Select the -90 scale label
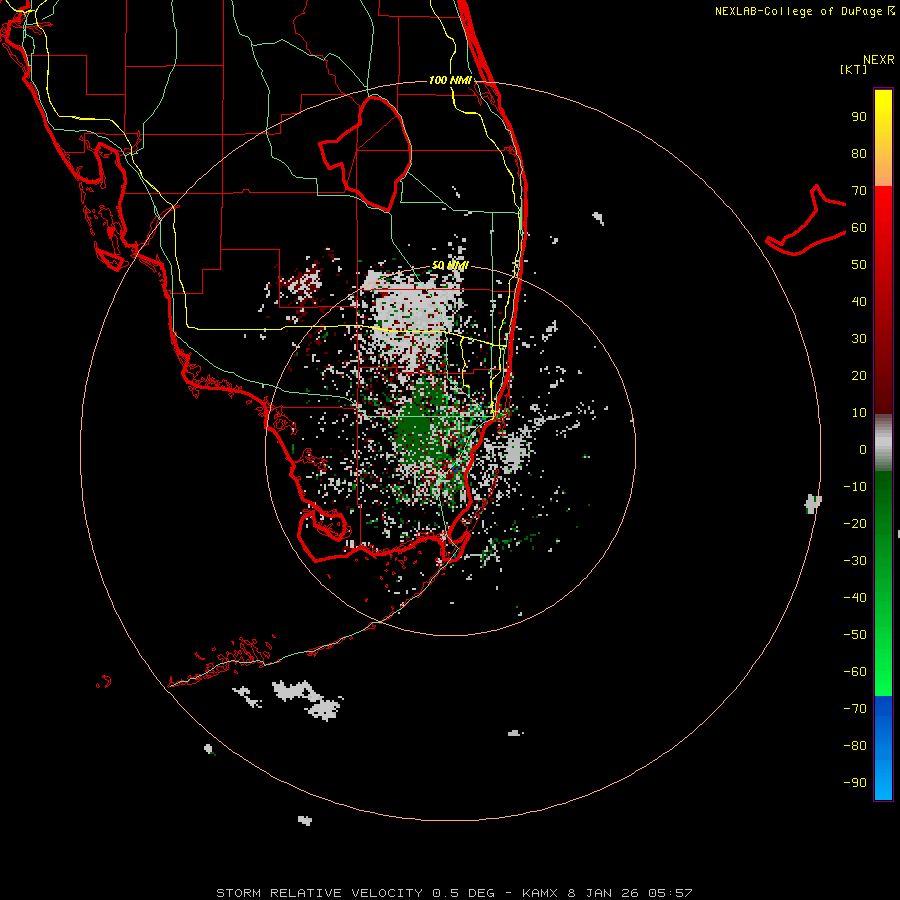This screenshot has height=900, width=900. coord(855,783)
